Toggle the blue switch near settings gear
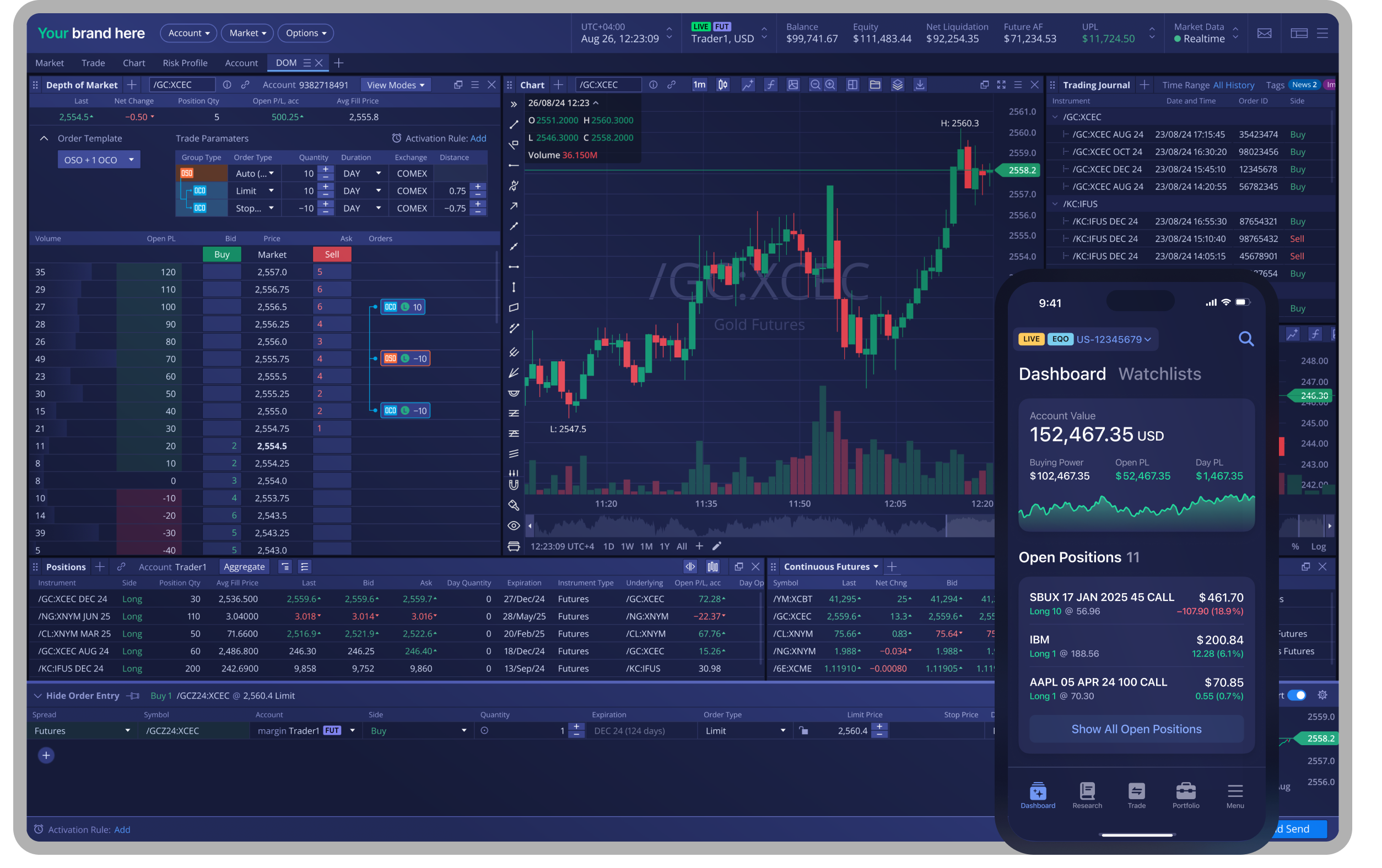The height and width of the screenshot is (868, 1382). tap(1297, 695)
